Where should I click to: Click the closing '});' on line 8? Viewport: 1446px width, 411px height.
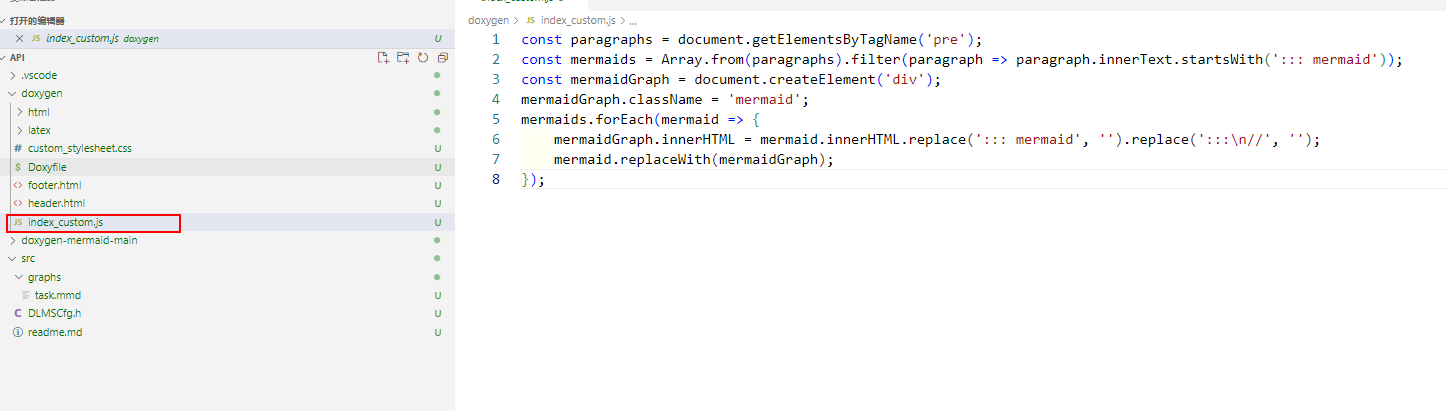pyautogui.click(x=534, y=180)
